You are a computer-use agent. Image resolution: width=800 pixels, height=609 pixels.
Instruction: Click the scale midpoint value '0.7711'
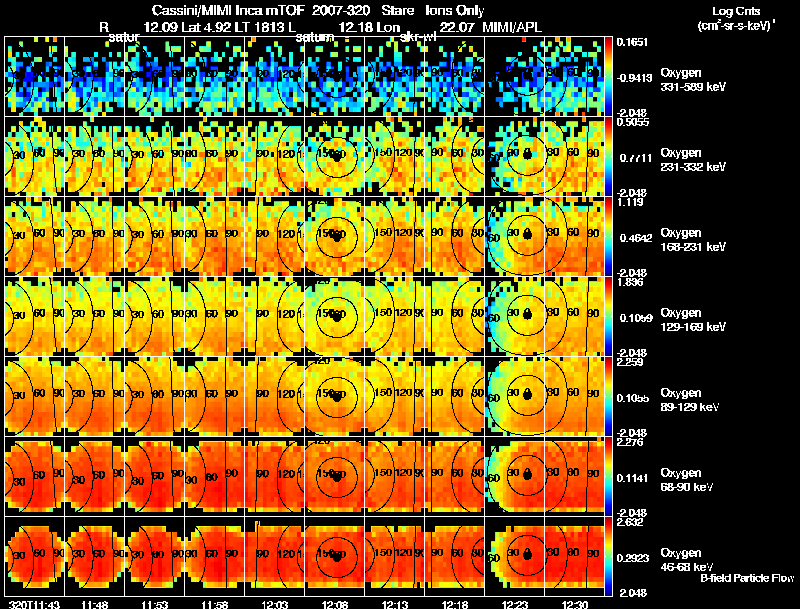click(x=636, y=158)
